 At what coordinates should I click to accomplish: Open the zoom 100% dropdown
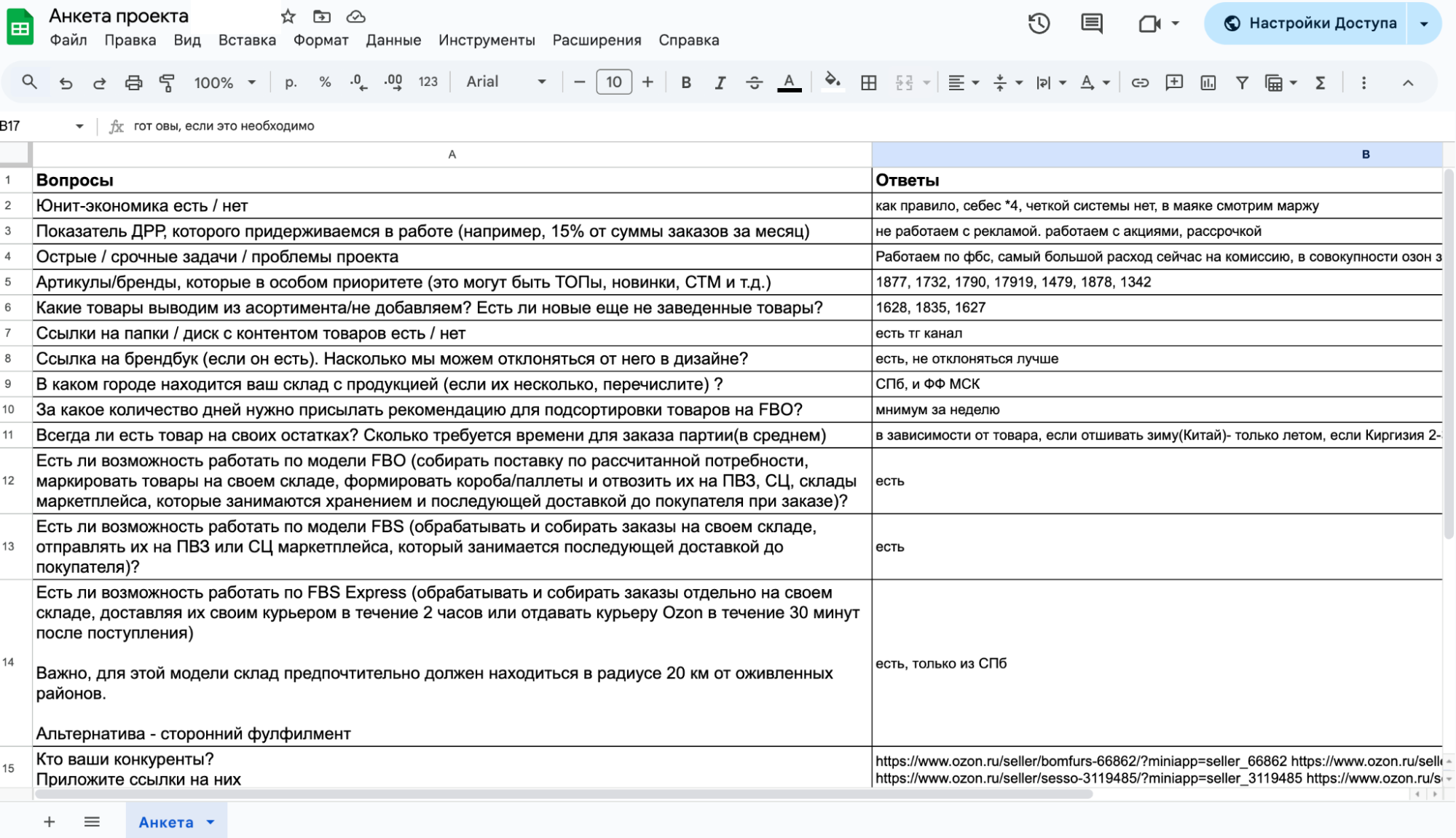click(x=224, y=82)
